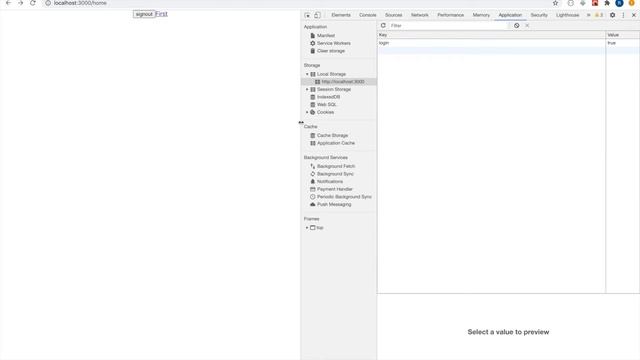Open Notifications service
The height and width of the screenshot is (360, 640).
[330, 182]
